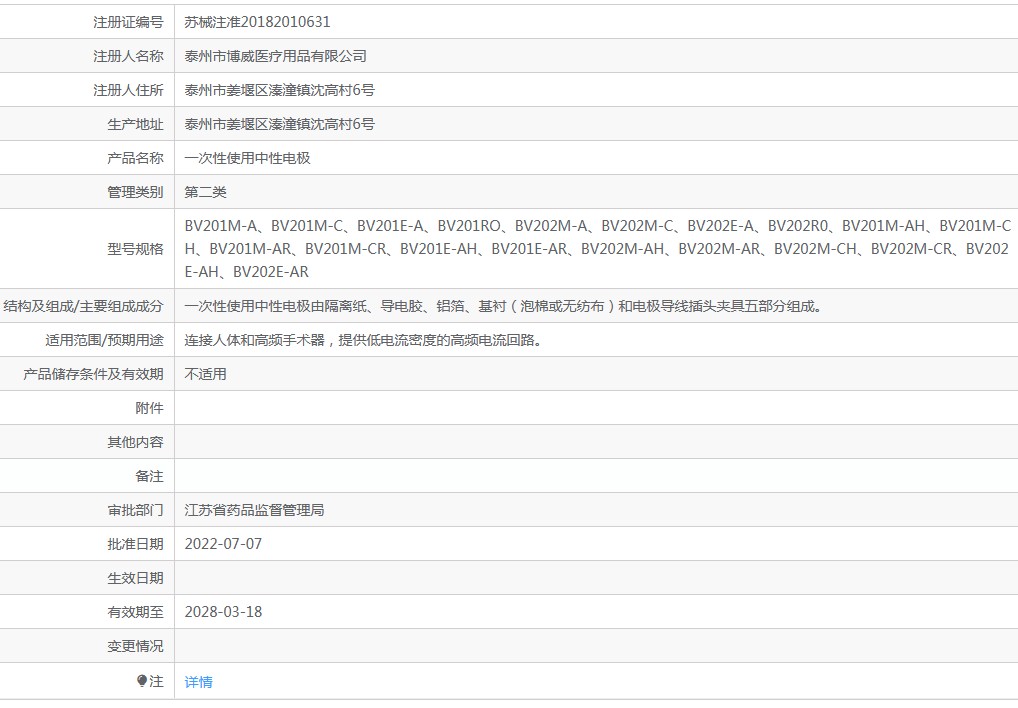
Task: Click the 生效日期 label
Action: pos(135,578)
